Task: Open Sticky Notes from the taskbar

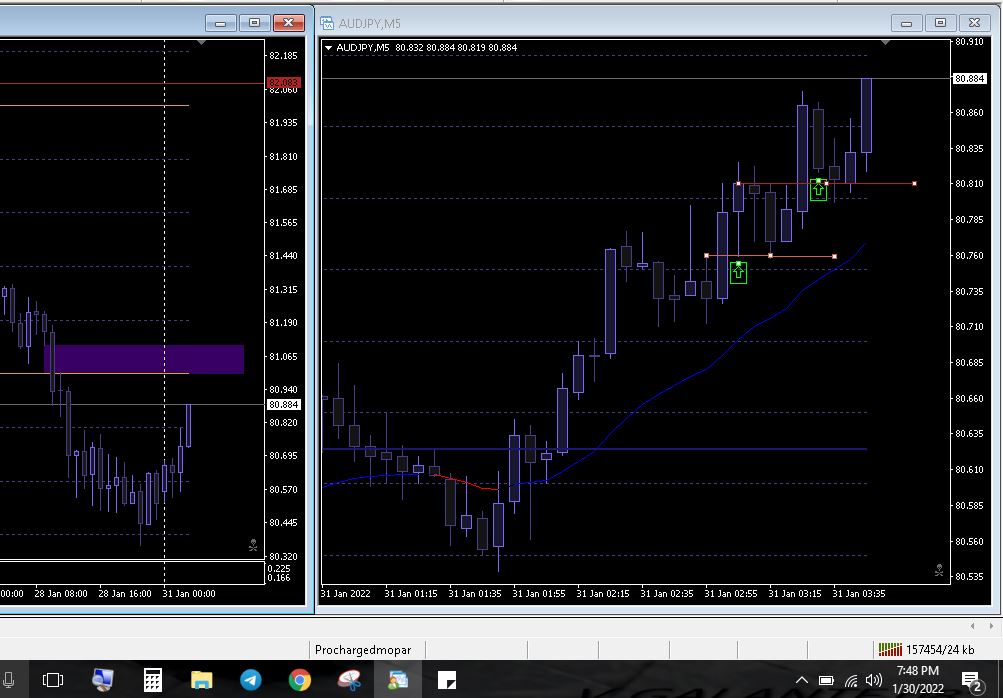Action: coord(447,681)
